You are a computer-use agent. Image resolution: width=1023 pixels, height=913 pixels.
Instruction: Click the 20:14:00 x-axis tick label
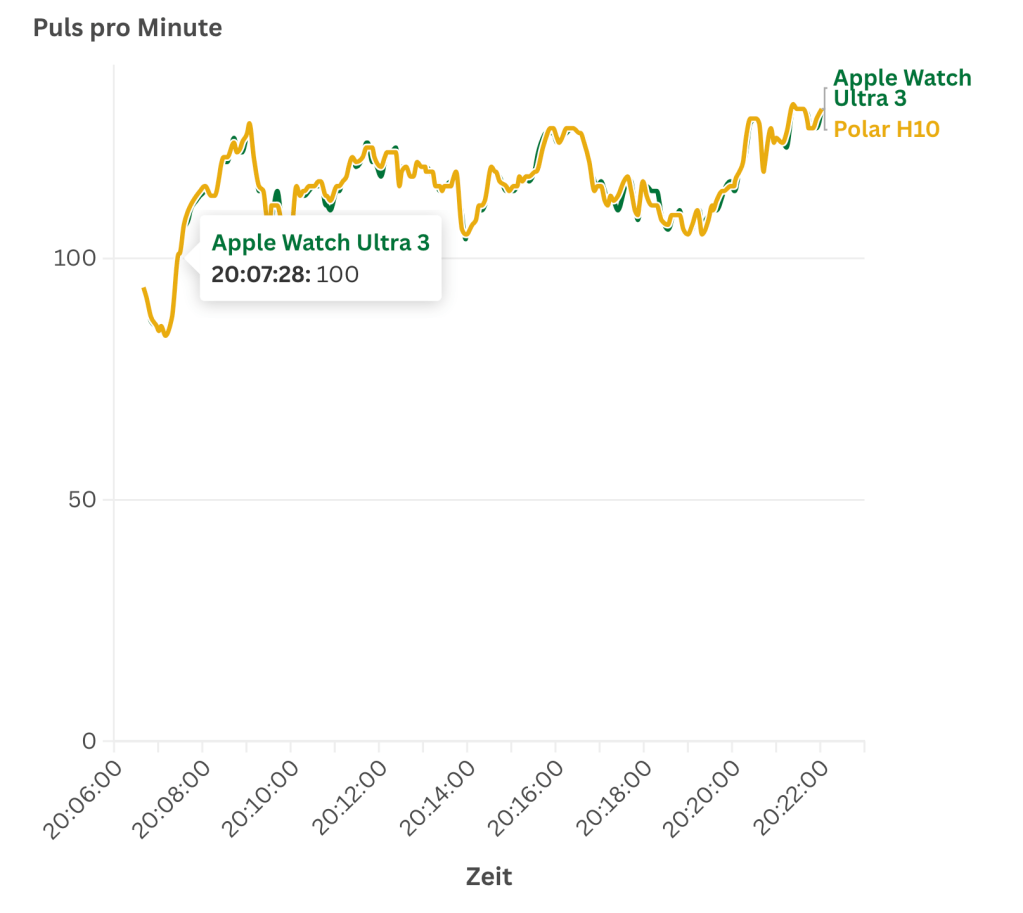(x=436, y=798)
